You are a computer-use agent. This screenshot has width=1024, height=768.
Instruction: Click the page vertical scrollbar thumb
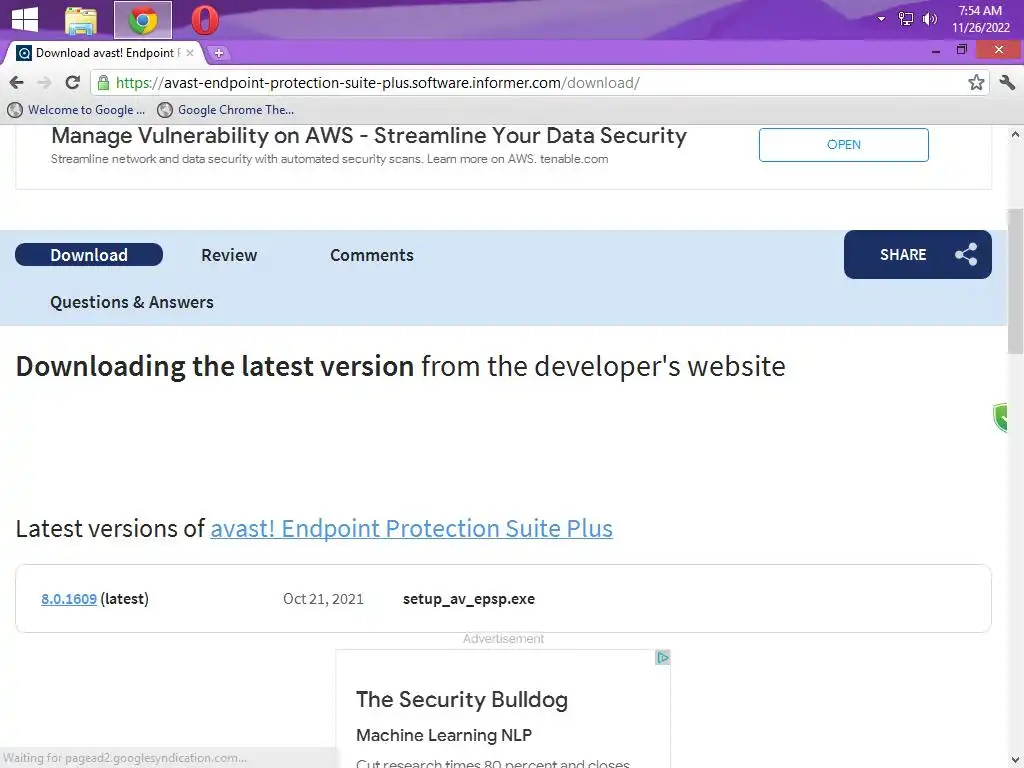(x=1016, y=281)
